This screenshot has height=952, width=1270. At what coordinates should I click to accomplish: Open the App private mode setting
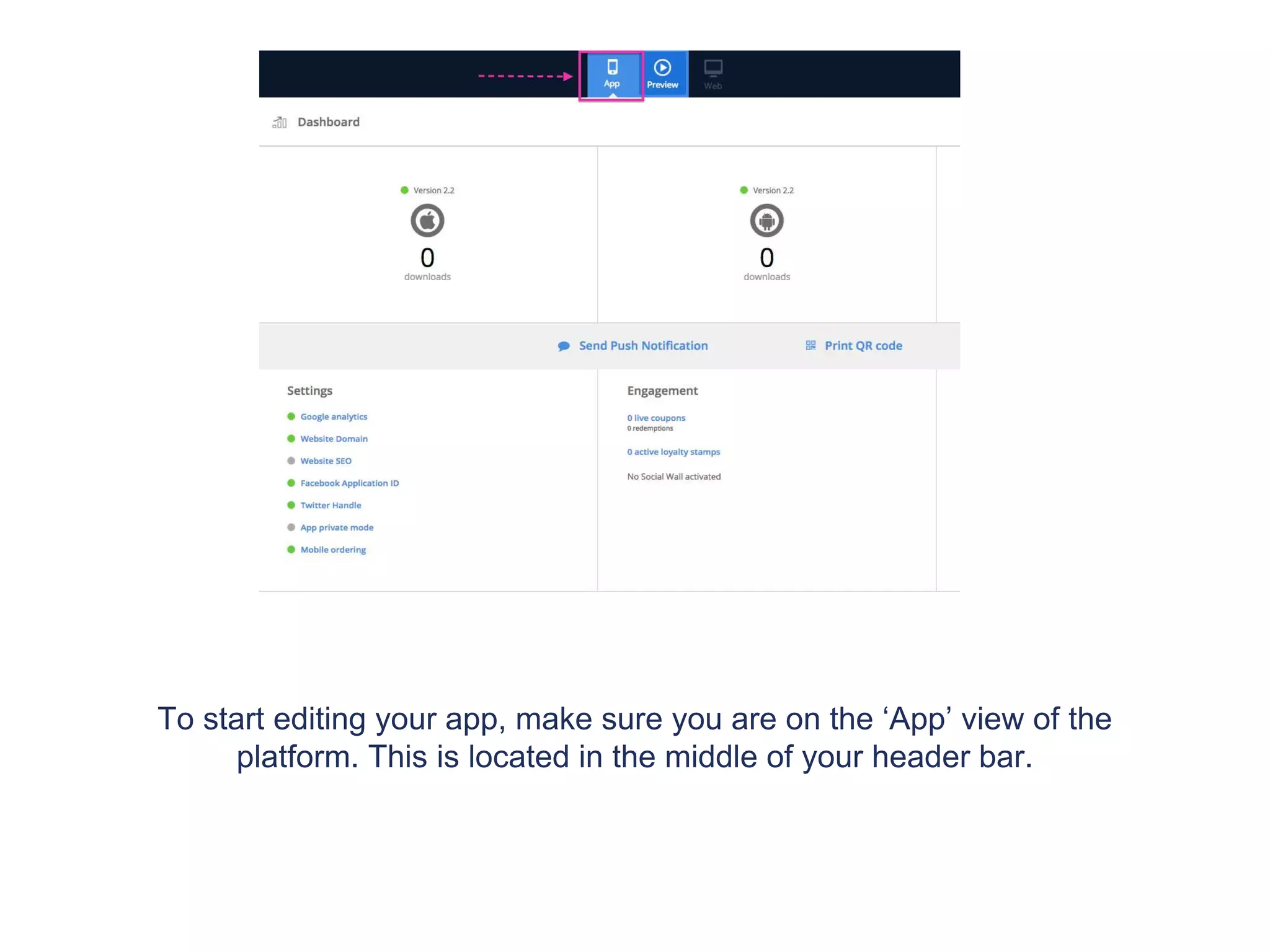pyautogui.click(x=337, y=527)
